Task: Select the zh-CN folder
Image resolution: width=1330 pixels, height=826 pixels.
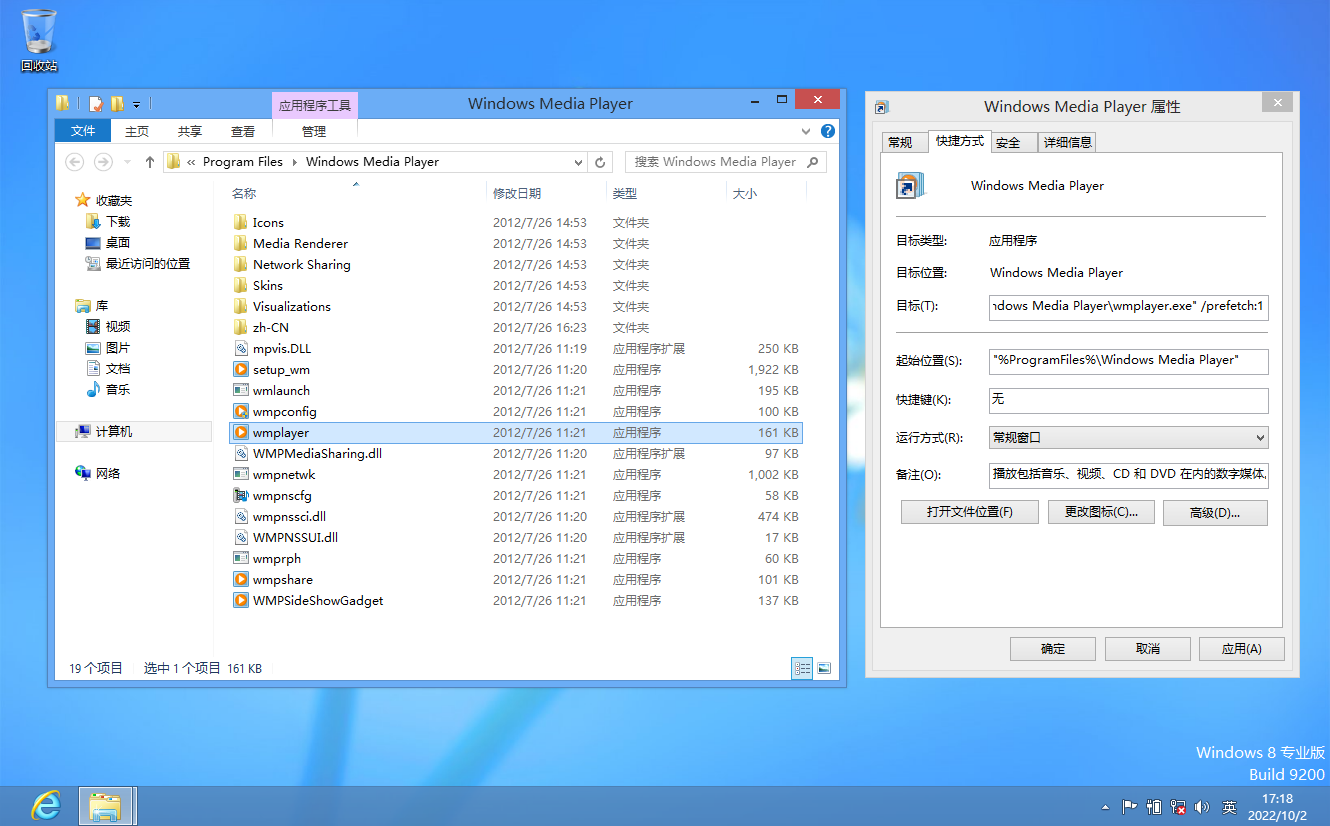Action: click(x=516, y=327)
